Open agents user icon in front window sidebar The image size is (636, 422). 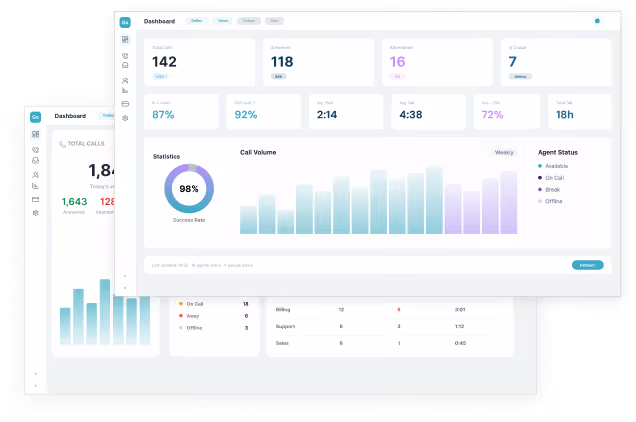(125, 81)
